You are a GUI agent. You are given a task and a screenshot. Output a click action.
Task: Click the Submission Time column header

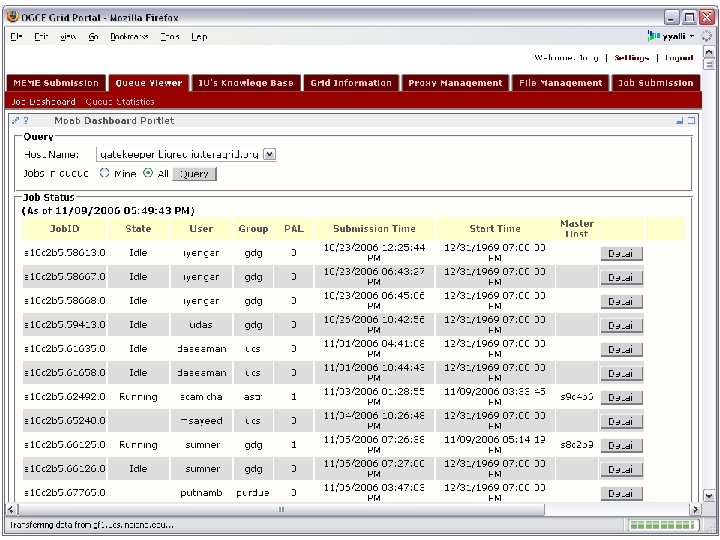pyautogui.click(x=374, y=229)
